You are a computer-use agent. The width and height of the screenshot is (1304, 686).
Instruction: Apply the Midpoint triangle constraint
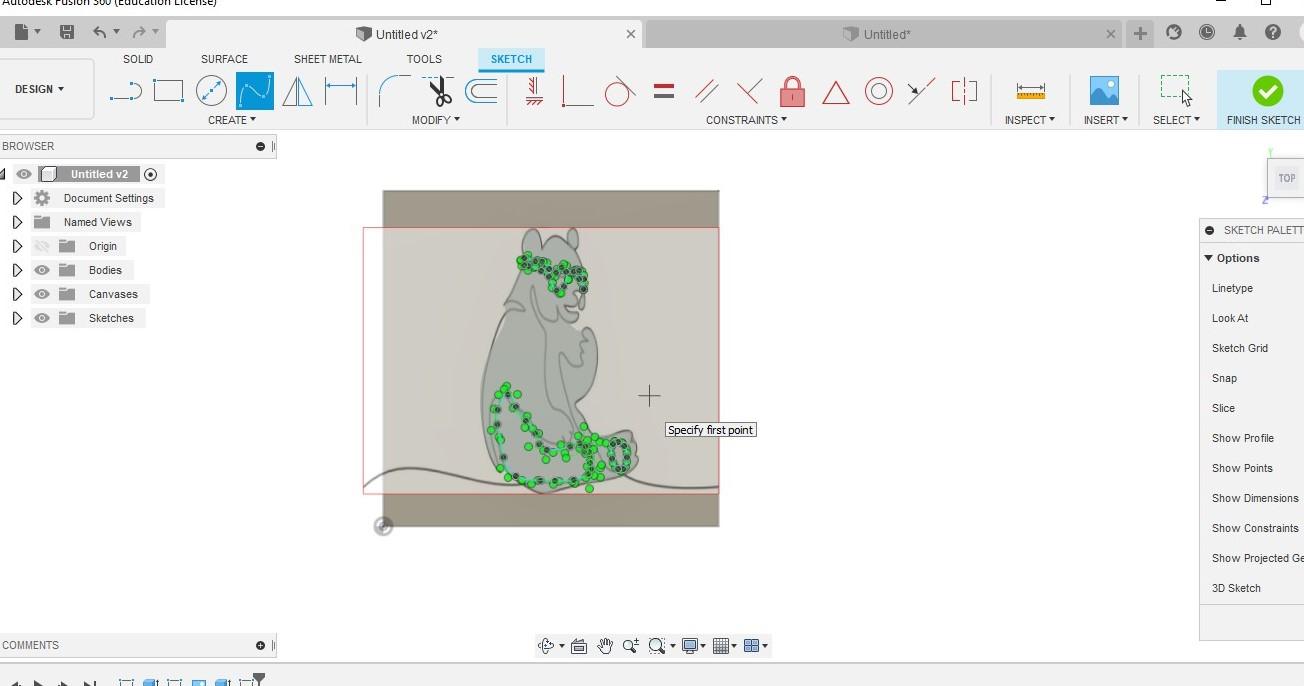point(835,93)
